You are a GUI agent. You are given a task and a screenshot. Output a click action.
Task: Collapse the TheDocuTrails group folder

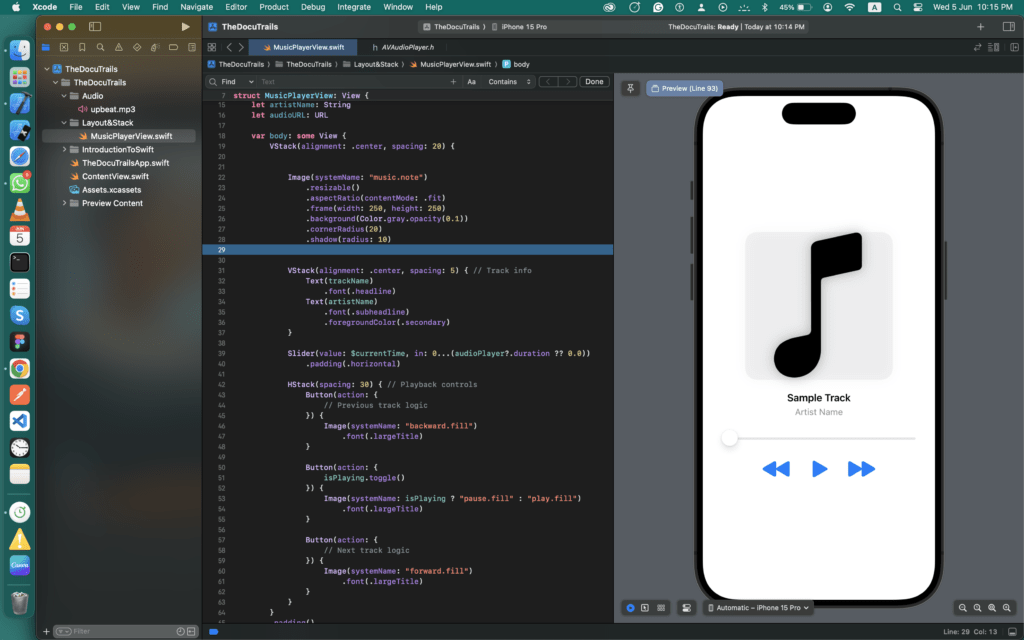56,82
